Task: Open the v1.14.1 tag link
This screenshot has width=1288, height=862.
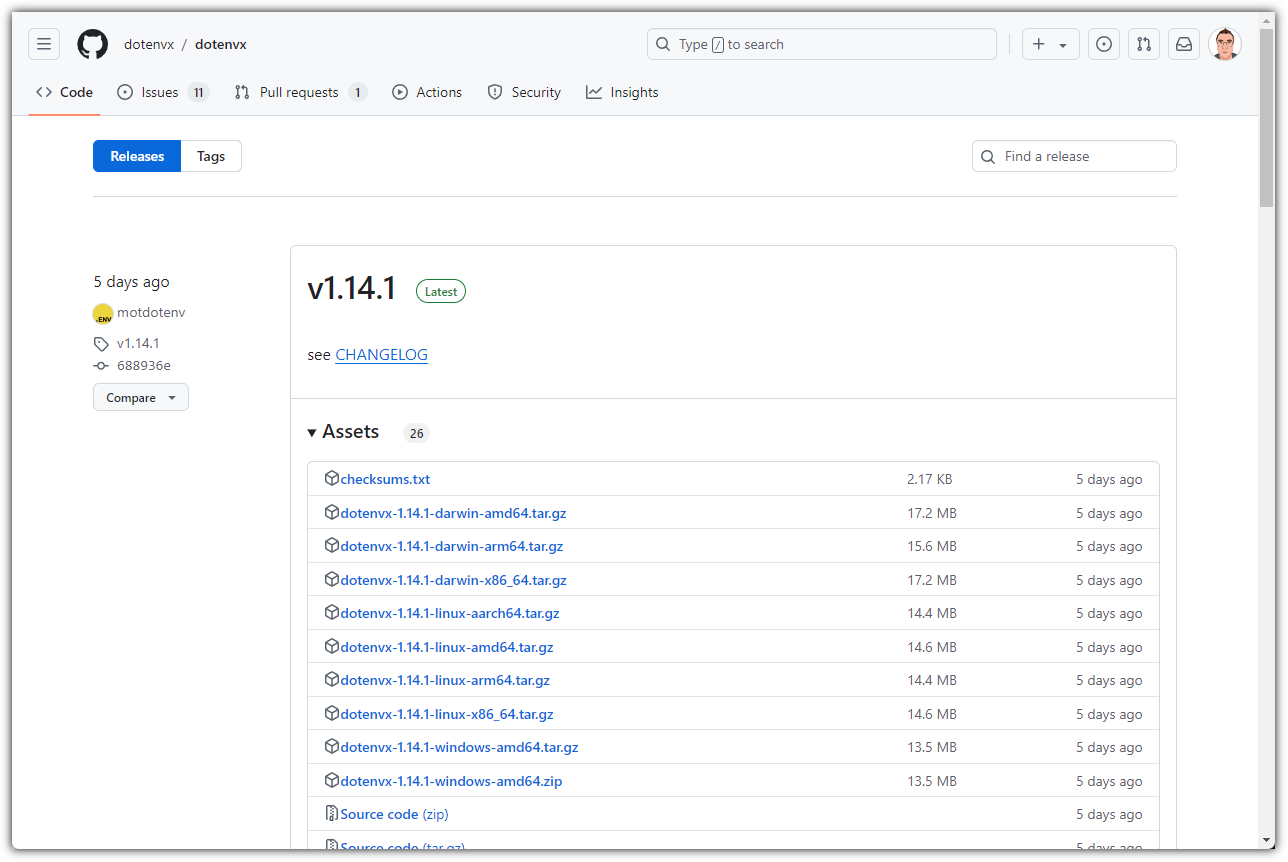Action: (x=138, y=343)
